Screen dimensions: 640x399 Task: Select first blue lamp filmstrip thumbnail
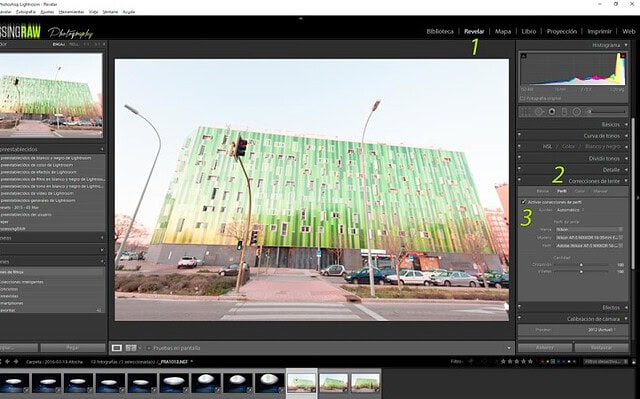pos(14,383)
